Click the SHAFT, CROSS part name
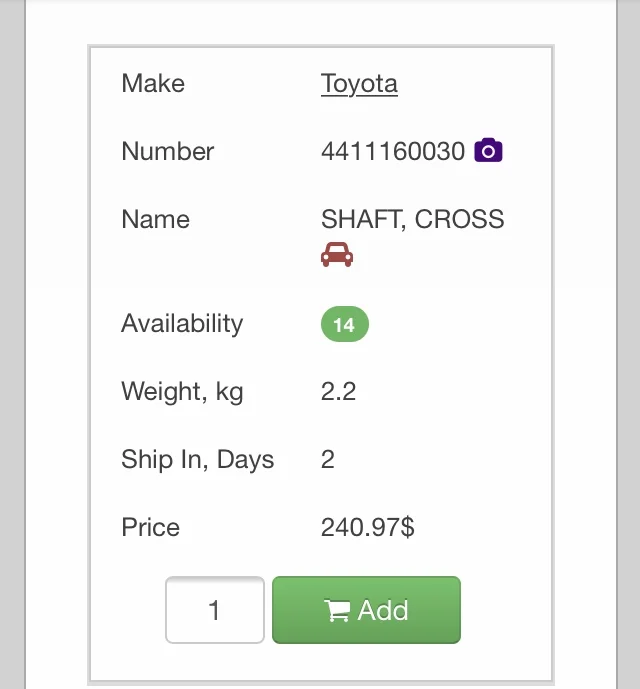Viewport: 640px width, 689px height. click(412, 219)
